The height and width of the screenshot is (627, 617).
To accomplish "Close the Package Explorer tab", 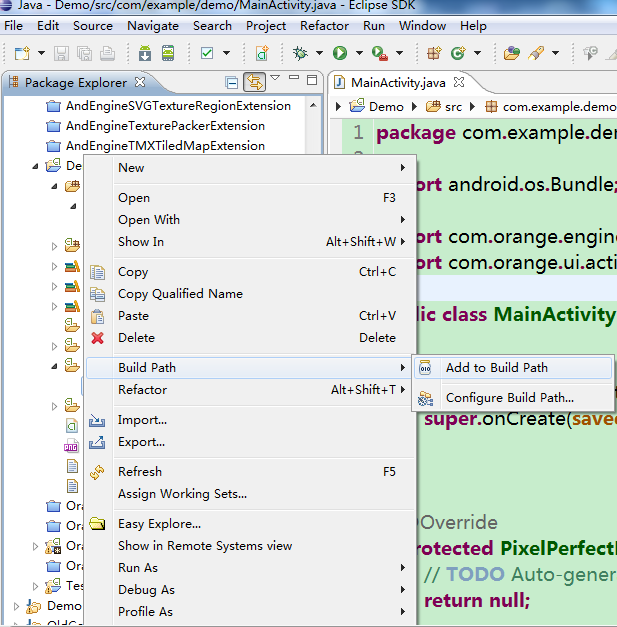I will click(140, 82).
